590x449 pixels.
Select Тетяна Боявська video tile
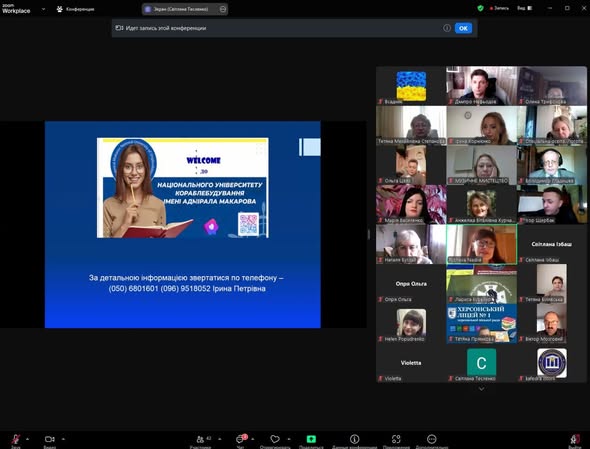pyautogui.click(x=552, y=284)
